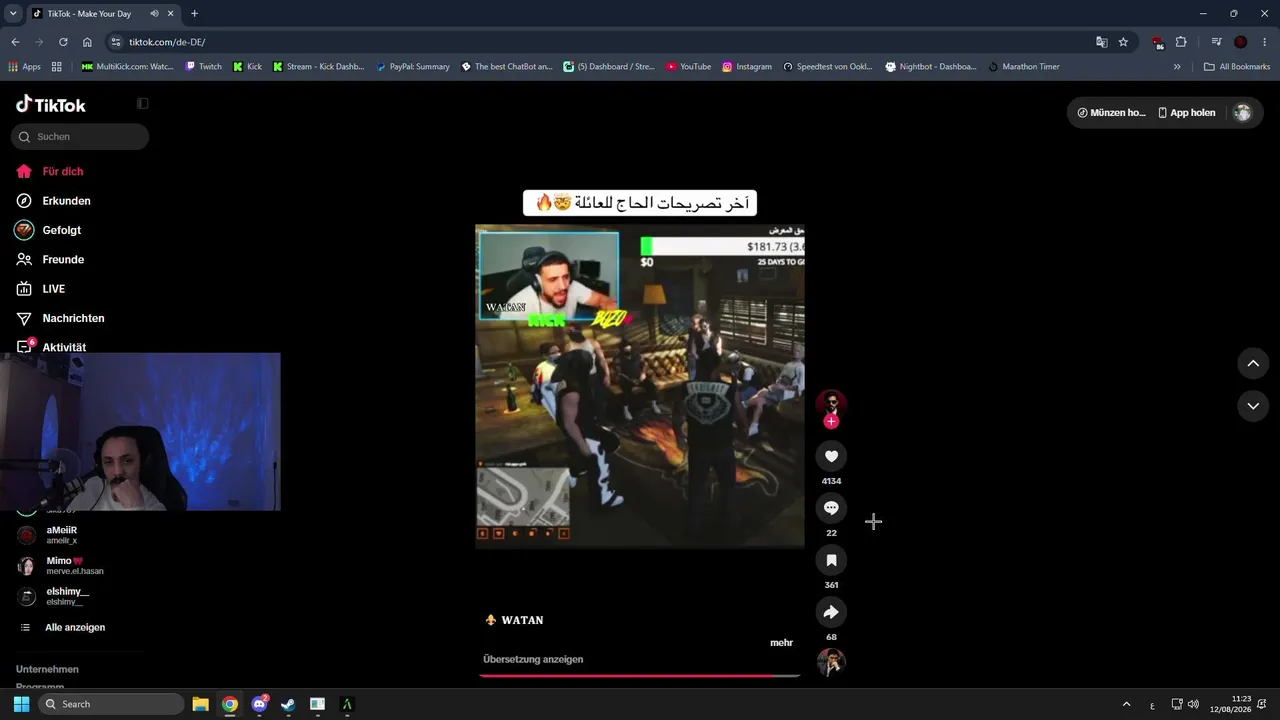Open the Windows Start menu
The image size is (1280, 720).
coord(21,704)
